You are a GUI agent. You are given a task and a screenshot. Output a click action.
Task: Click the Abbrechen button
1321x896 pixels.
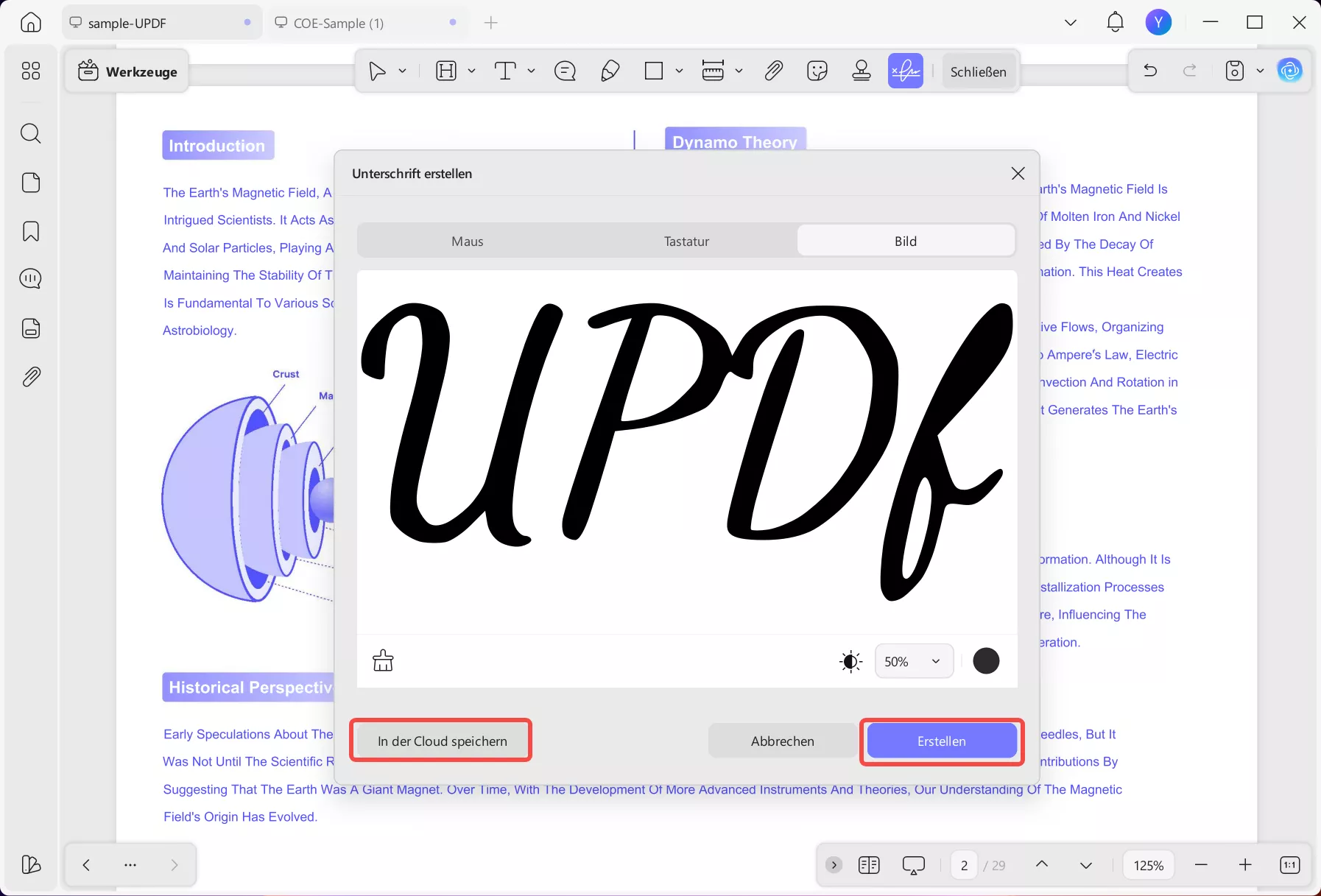pyautogui.click(x=783, y=741)
